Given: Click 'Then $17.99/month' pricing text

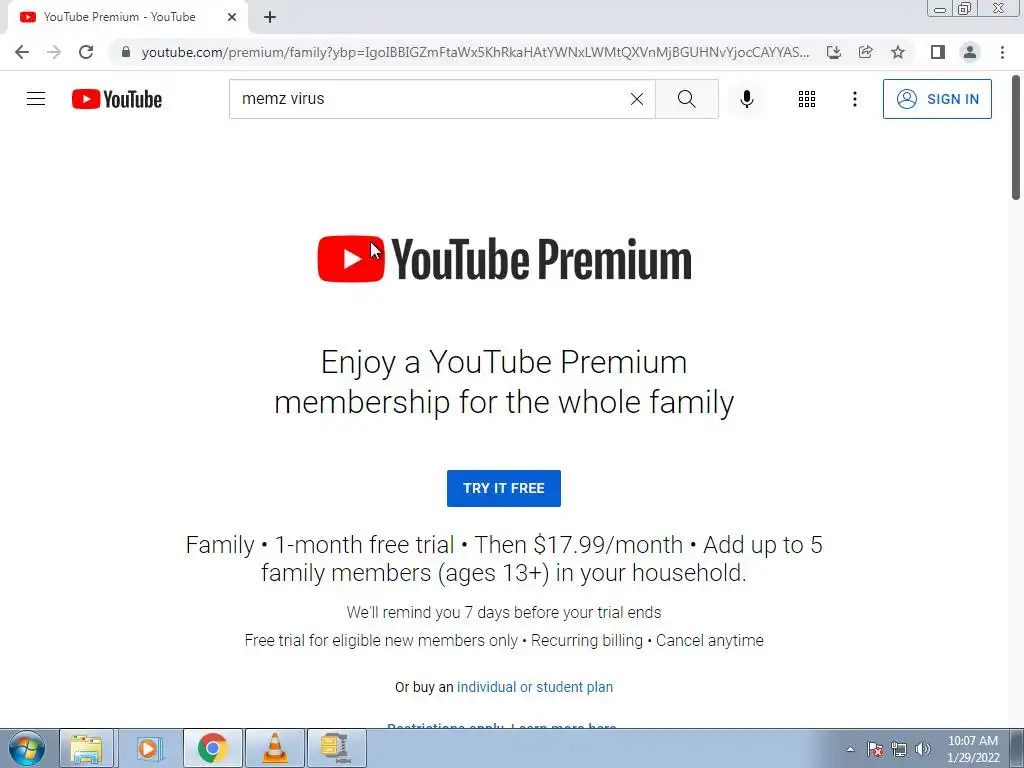Looking at the screenshot, I should tap(578, 545).
